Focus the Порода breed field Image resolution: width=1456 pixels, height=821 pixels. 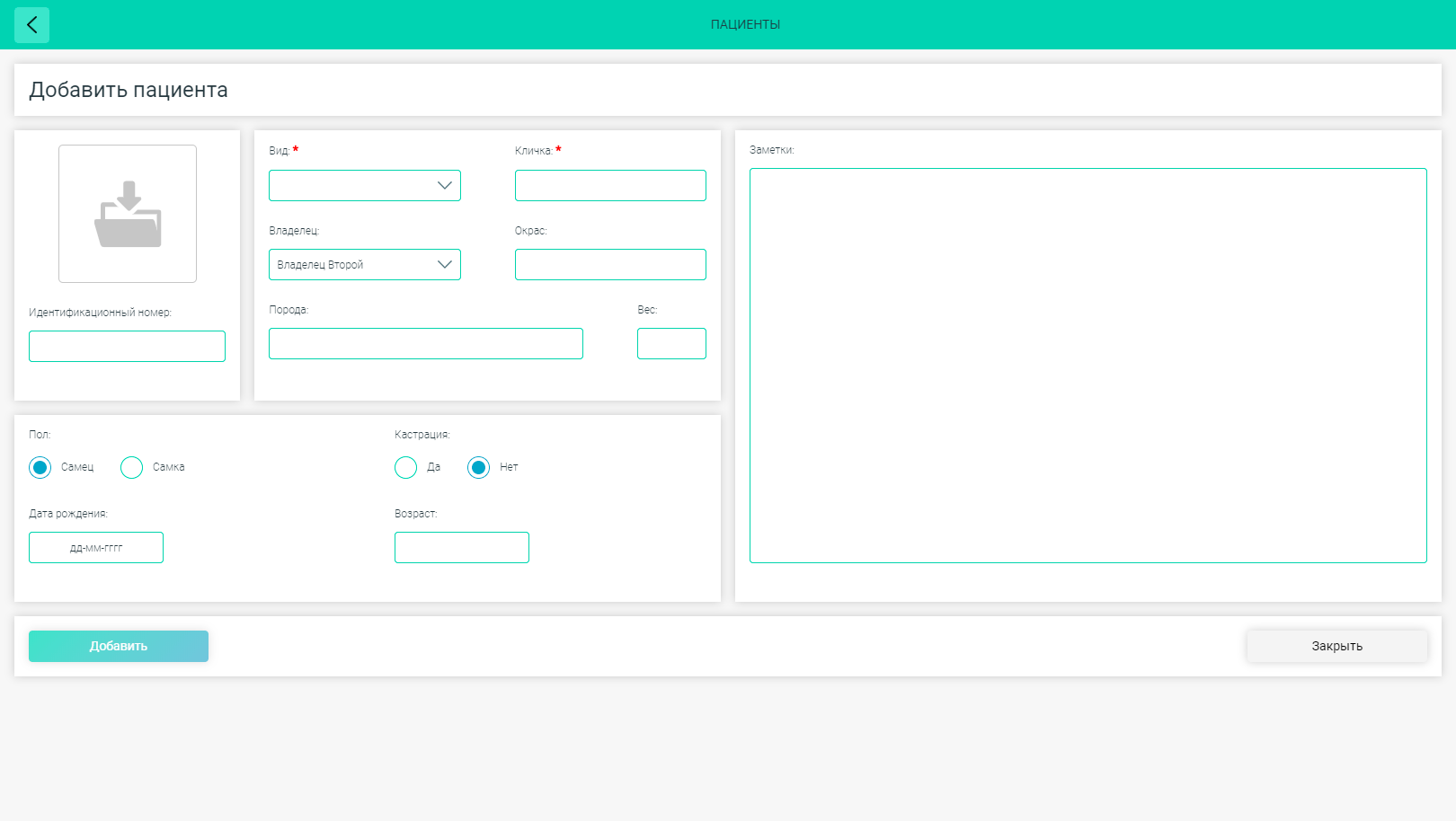(426, 343)
